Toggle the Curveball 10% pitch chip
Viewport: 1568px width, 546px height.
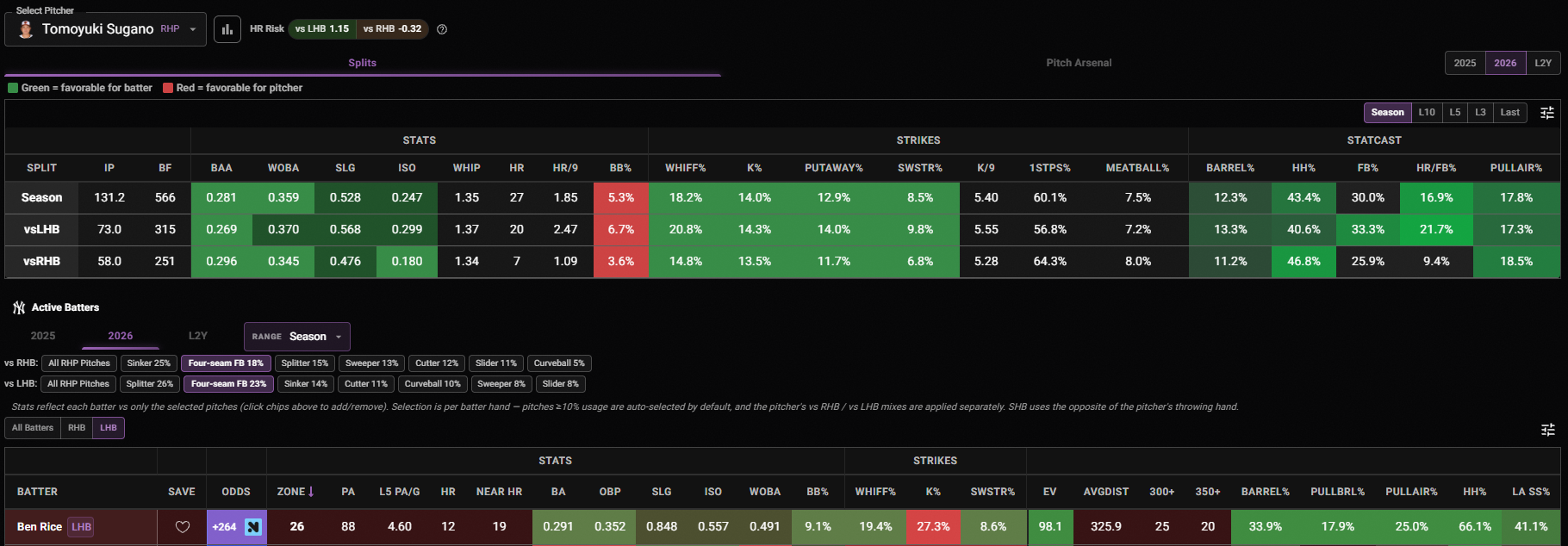tap(432, 384)
